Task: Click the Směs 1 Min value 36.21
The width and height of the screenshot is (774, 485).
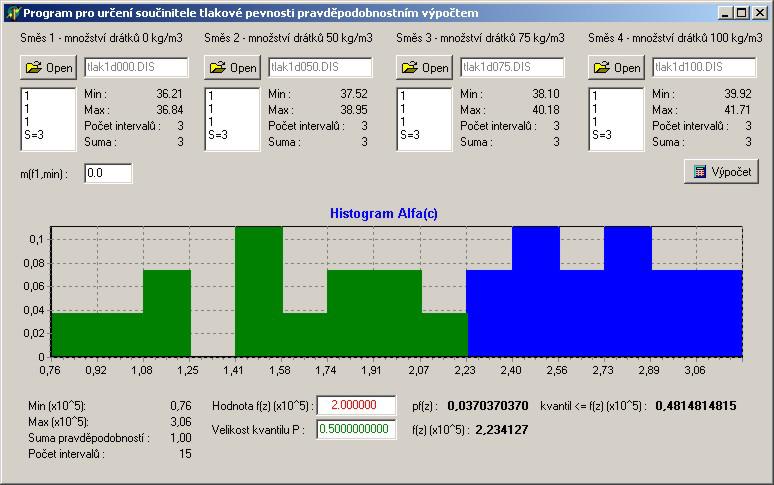Action: tap(170, 94)
